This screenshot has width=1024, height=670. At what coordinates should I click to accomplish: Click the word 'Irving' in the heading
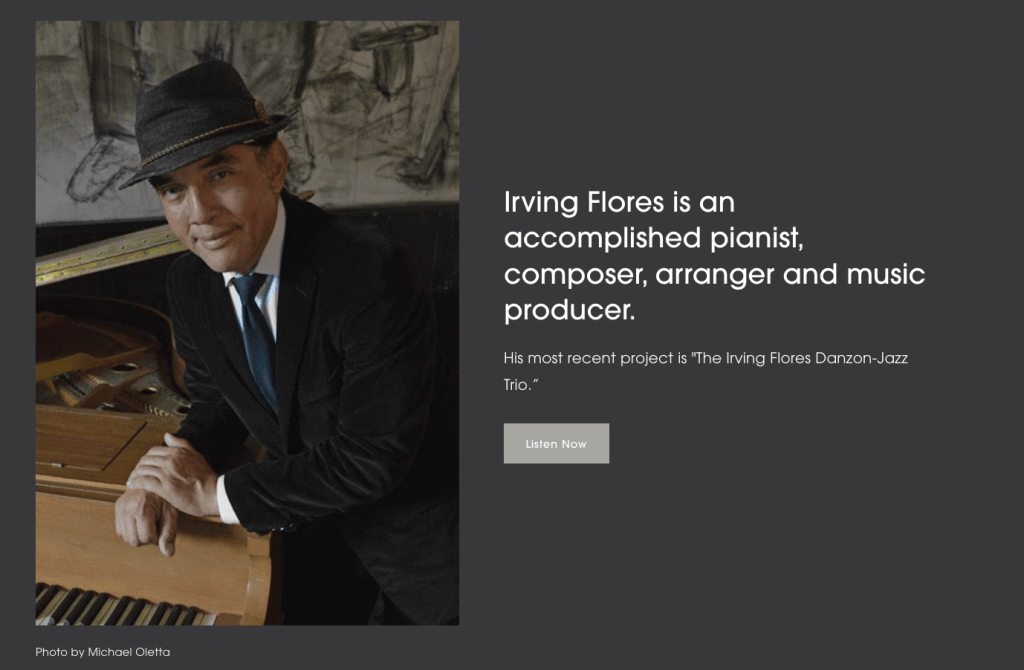pyautogui.click(x=541, y=203)
